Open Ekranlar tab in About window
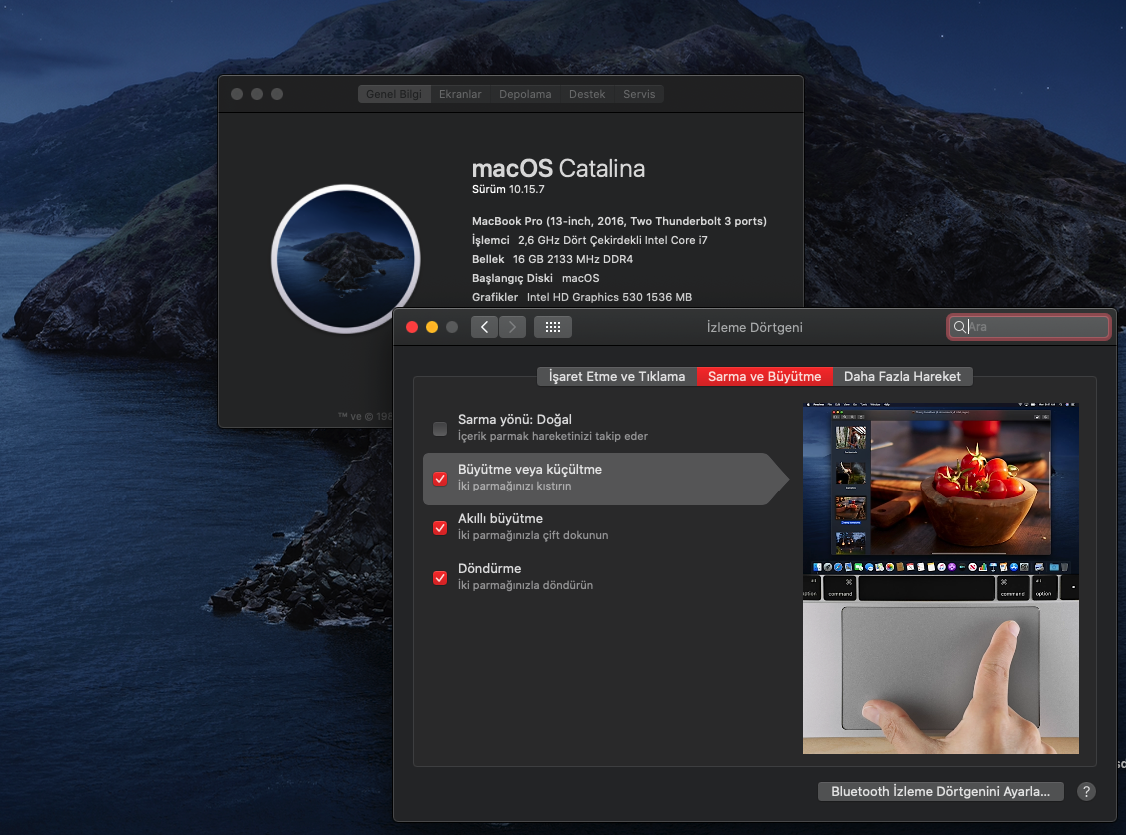1126x835 pixels. pos(460,94)
